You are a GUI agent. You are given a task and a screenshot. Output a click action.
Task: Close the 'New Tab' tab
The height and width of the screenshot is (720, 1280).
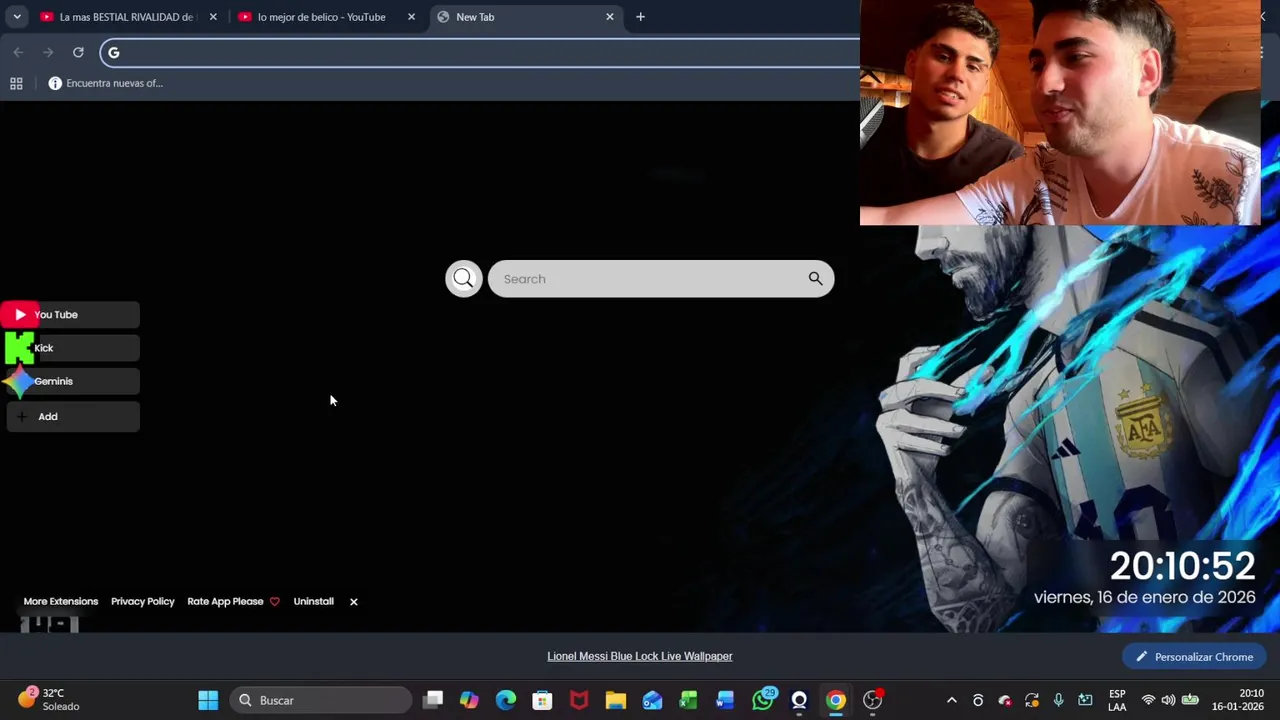610,17
